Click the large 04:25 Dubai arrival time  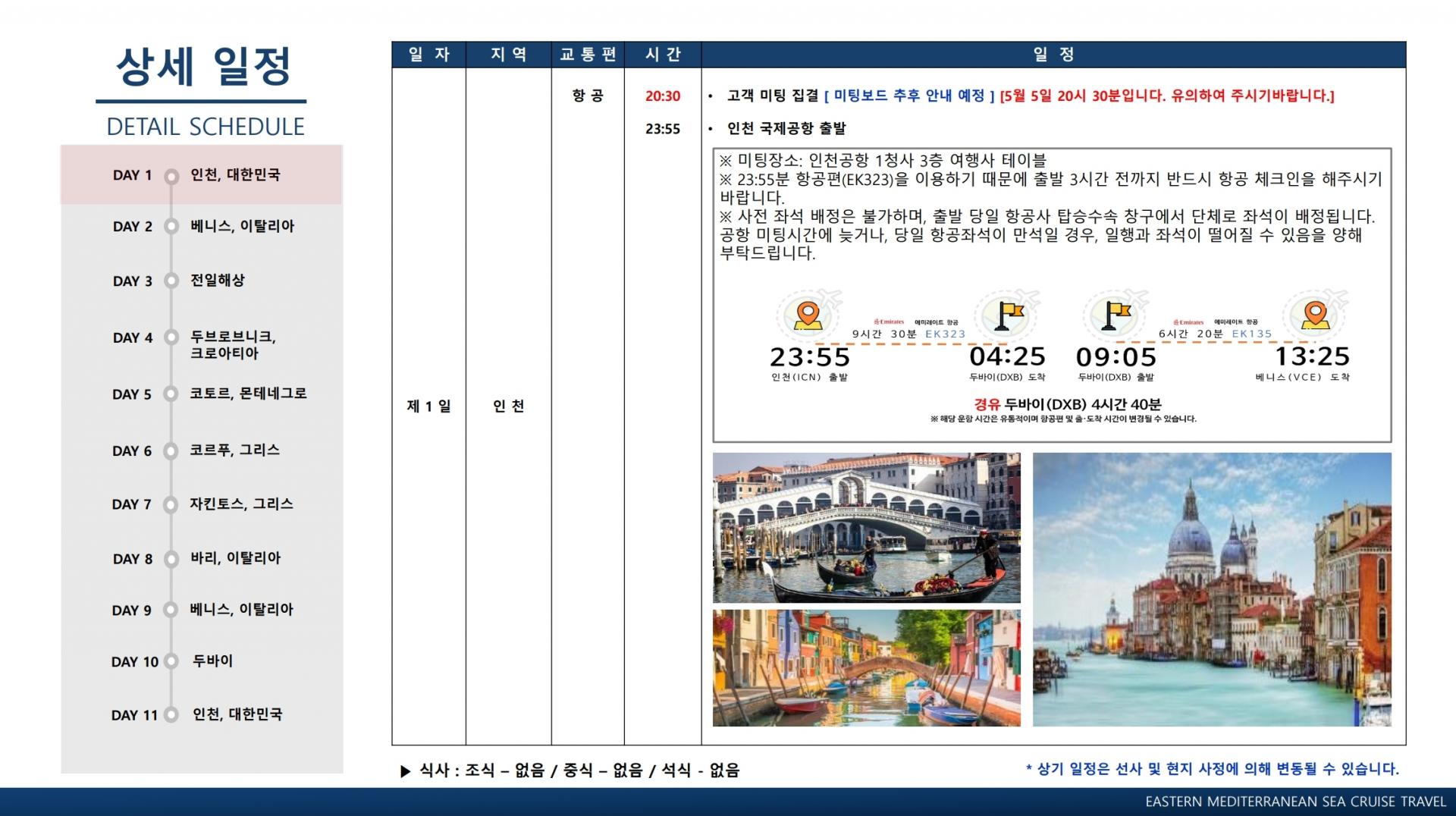(1007, 356)
